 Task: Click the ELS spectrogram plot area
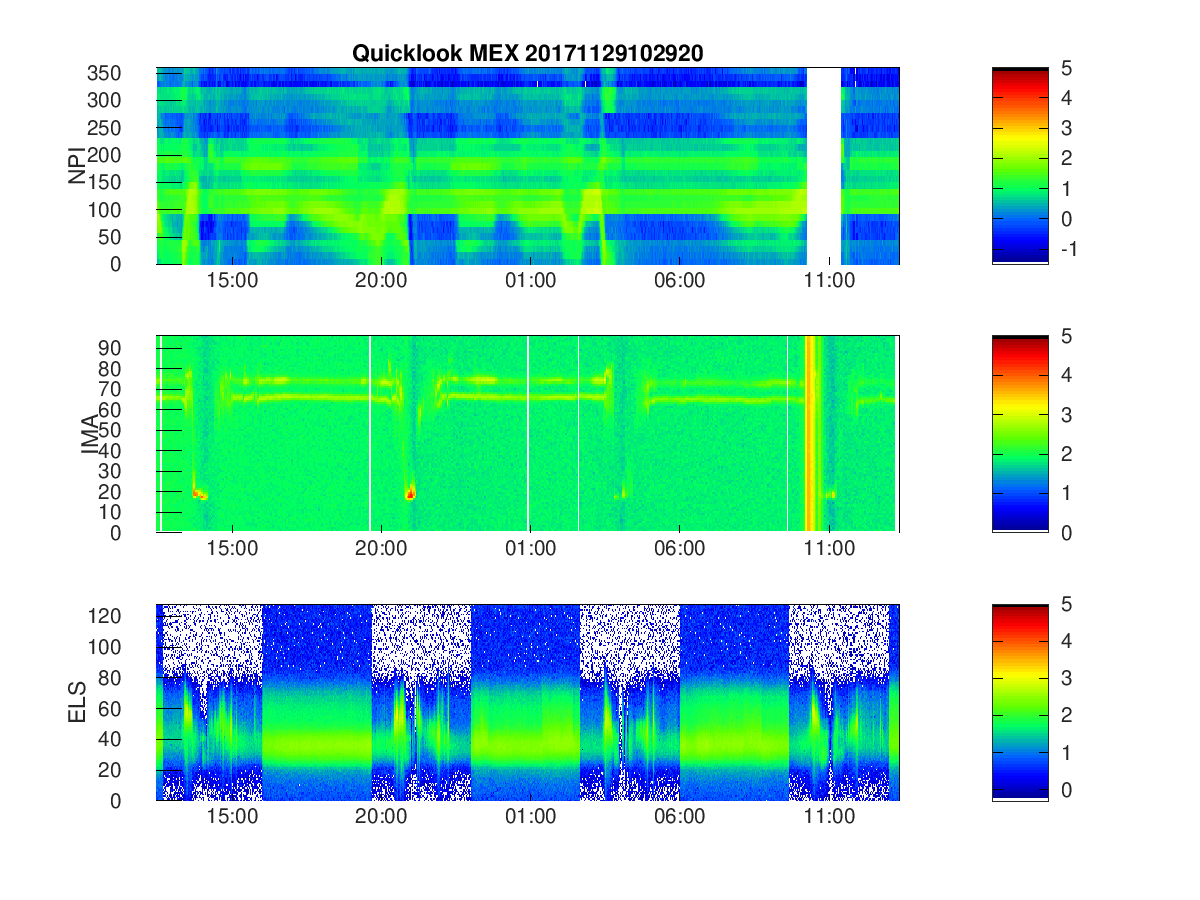pyautogui.click(x=528, y=702)
